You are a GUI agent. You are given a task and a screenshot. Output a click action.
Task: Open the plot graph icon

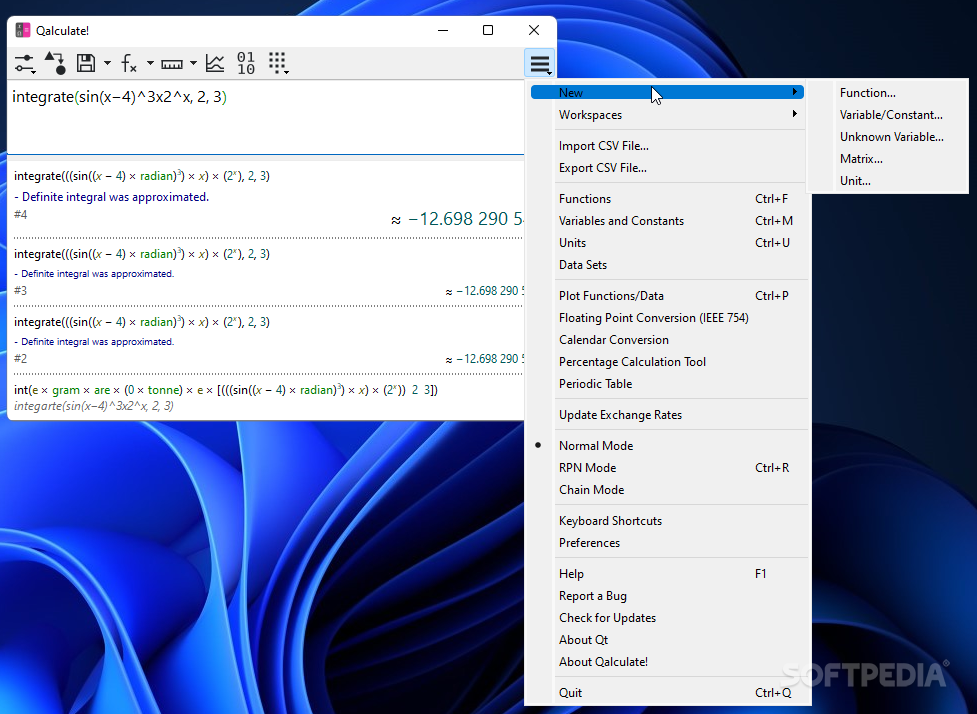point(215,63)
